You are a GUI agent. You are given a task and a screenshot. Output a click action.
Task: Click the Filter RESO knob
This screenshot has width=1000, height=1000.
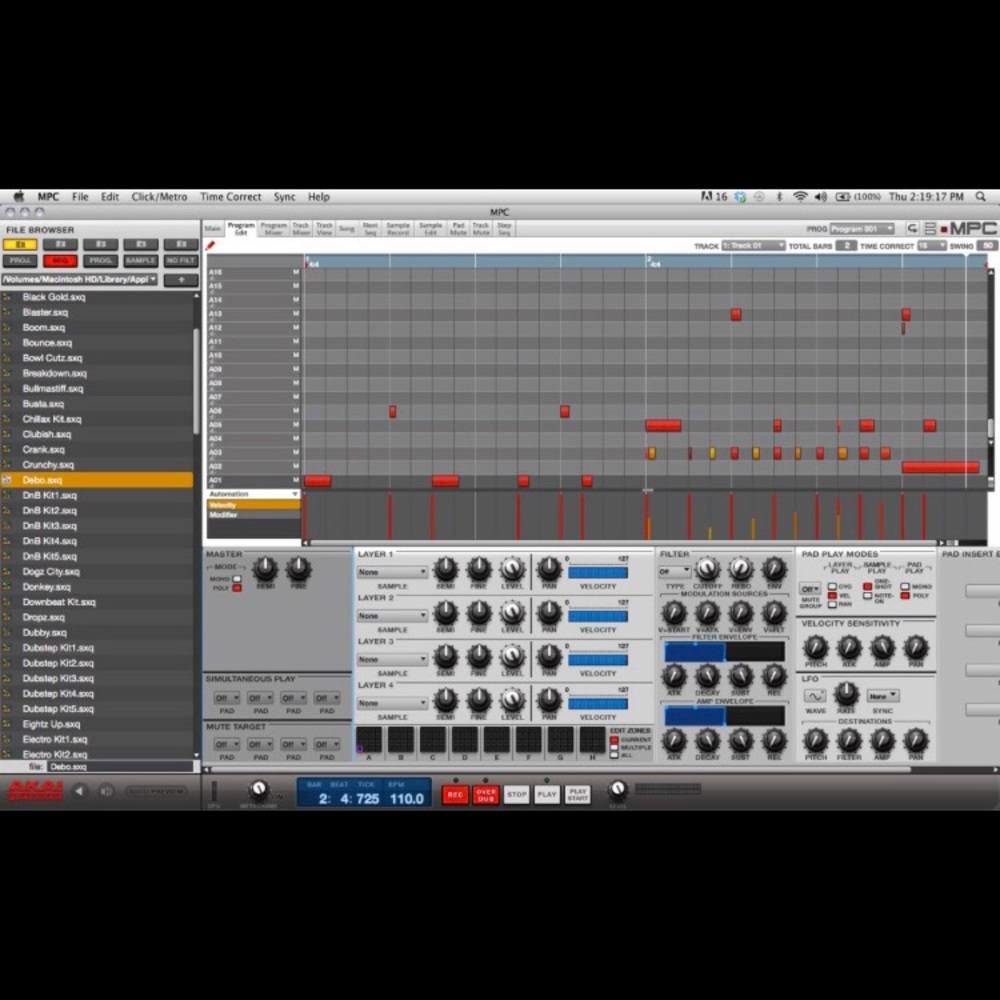point(740,568)
